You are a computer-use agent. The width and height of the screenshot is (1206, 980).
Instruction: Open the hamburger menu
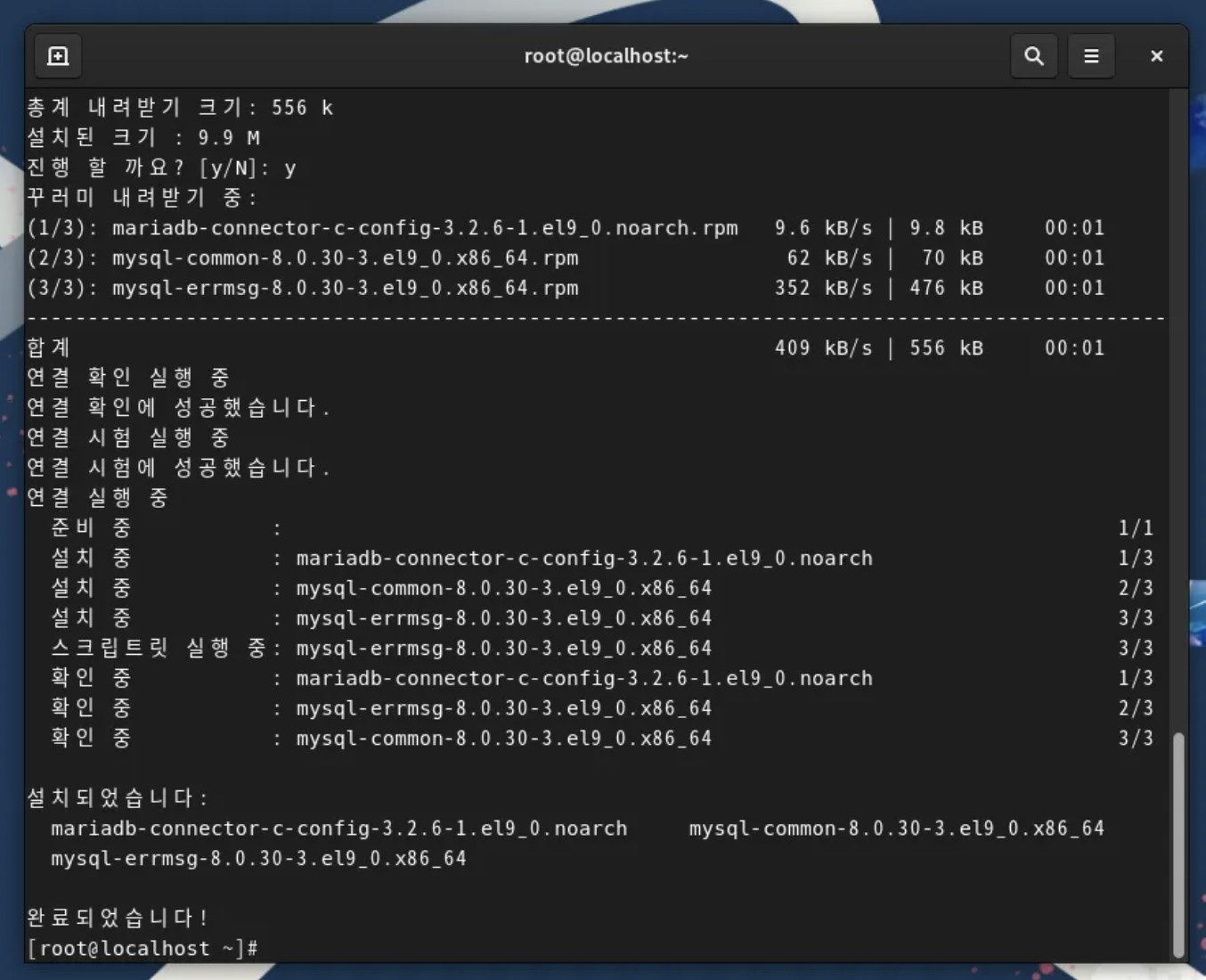point(1091,56)
